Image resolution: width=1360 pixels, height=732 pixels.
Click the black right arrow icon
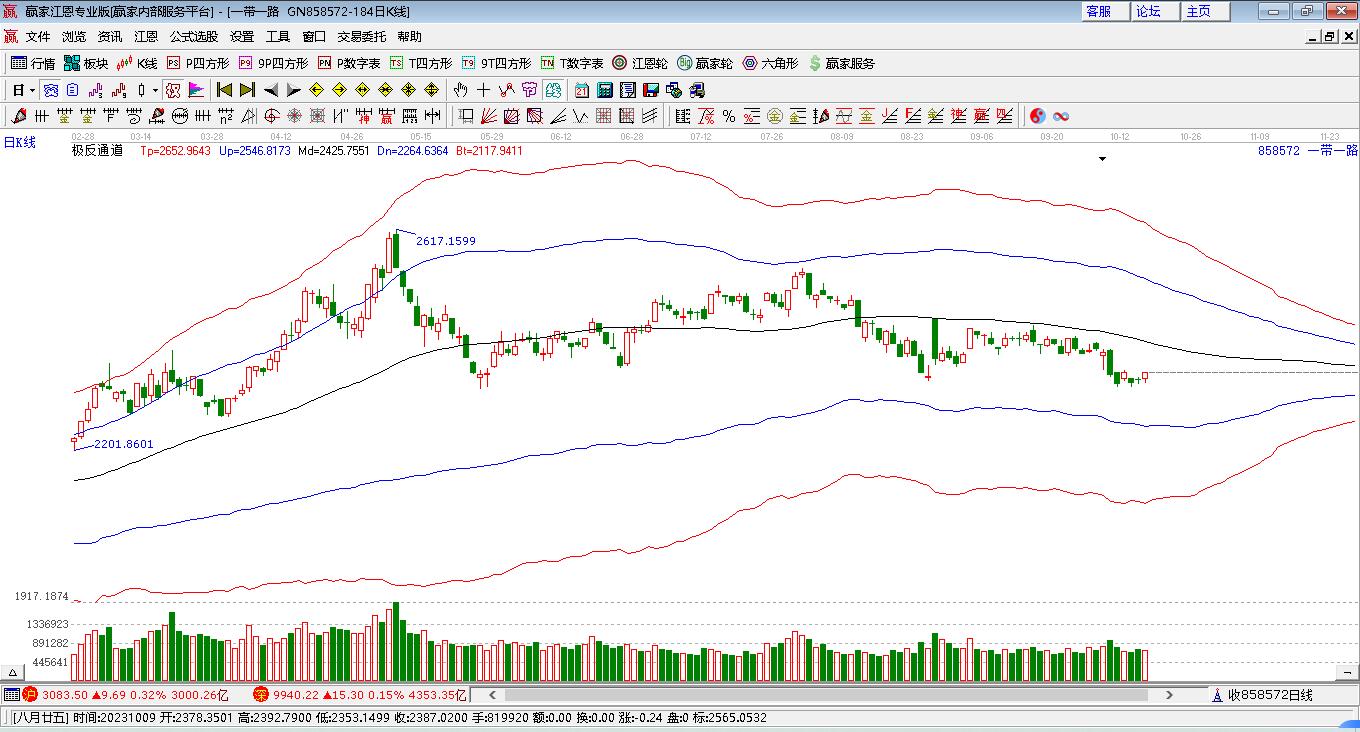293,90
